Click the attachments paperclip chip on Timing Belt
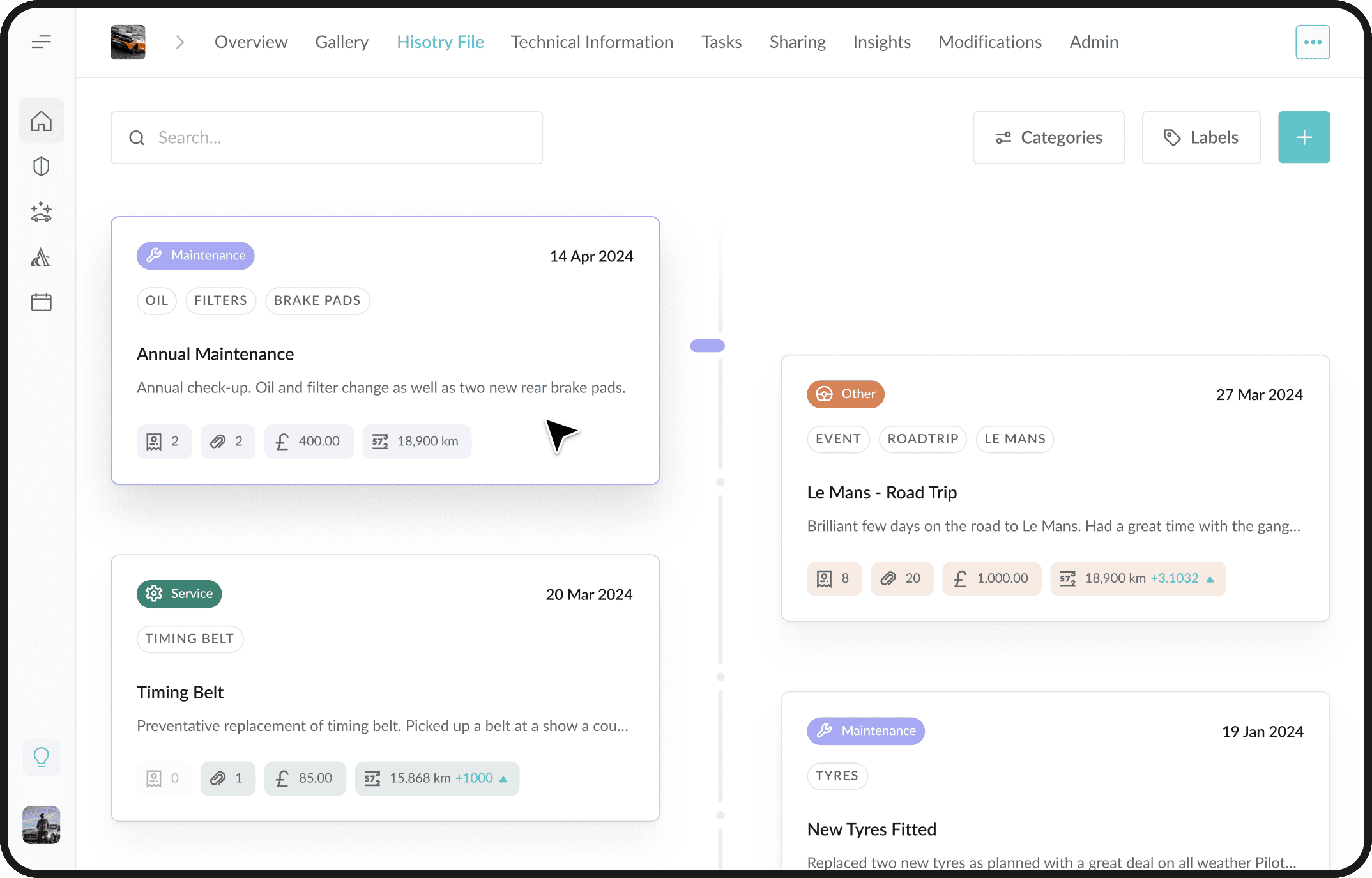 (227, 778)
